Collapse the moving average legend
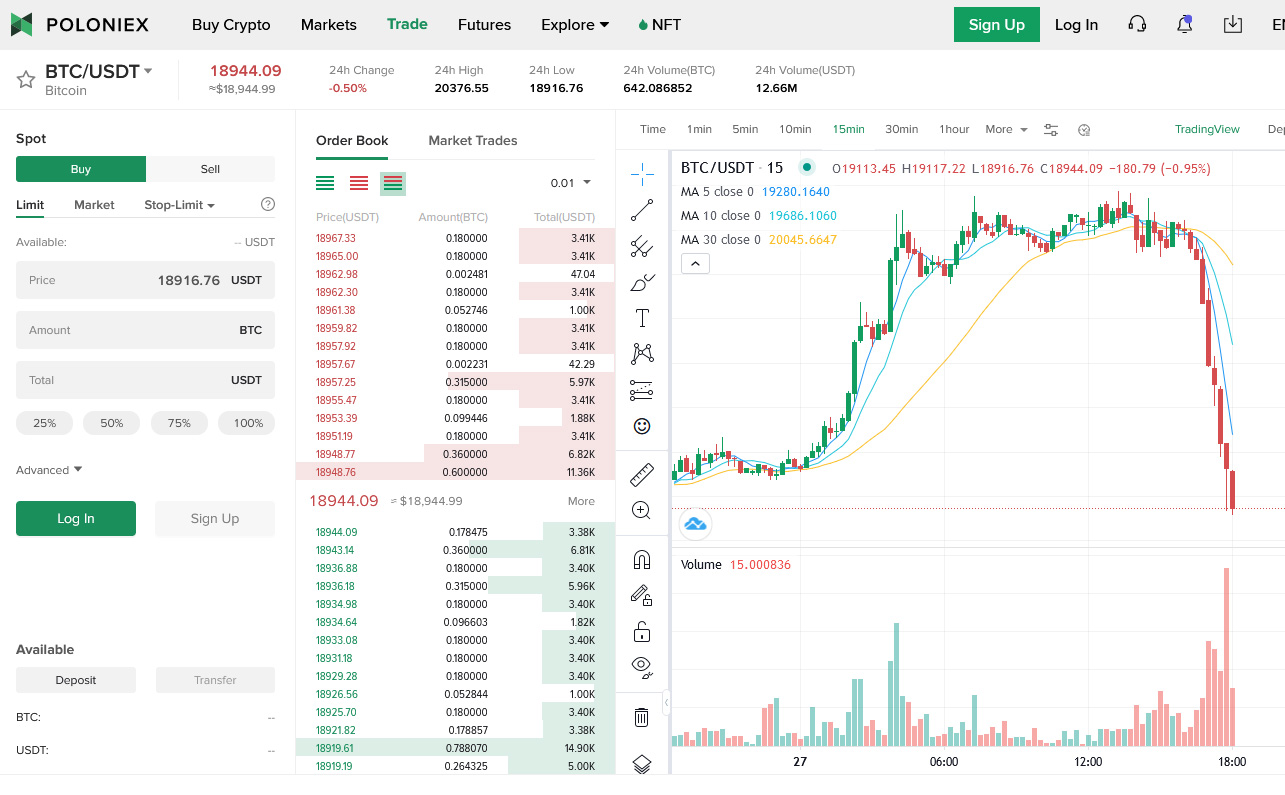The width and height of the screenshot is (1285, 795). [x=695, y=264]
